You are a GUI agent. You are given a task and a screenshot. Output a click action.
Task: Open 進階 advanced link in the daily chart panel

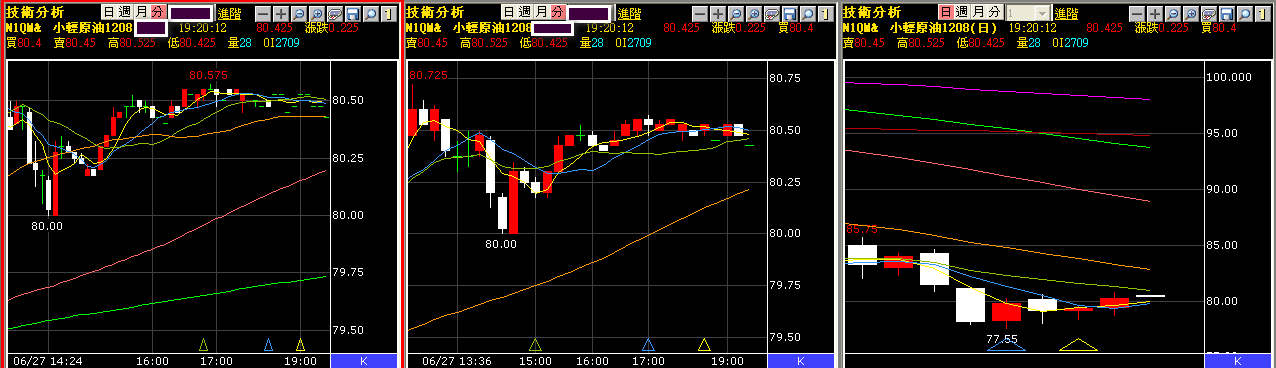pyautogui.click(x=1067, y=13)
